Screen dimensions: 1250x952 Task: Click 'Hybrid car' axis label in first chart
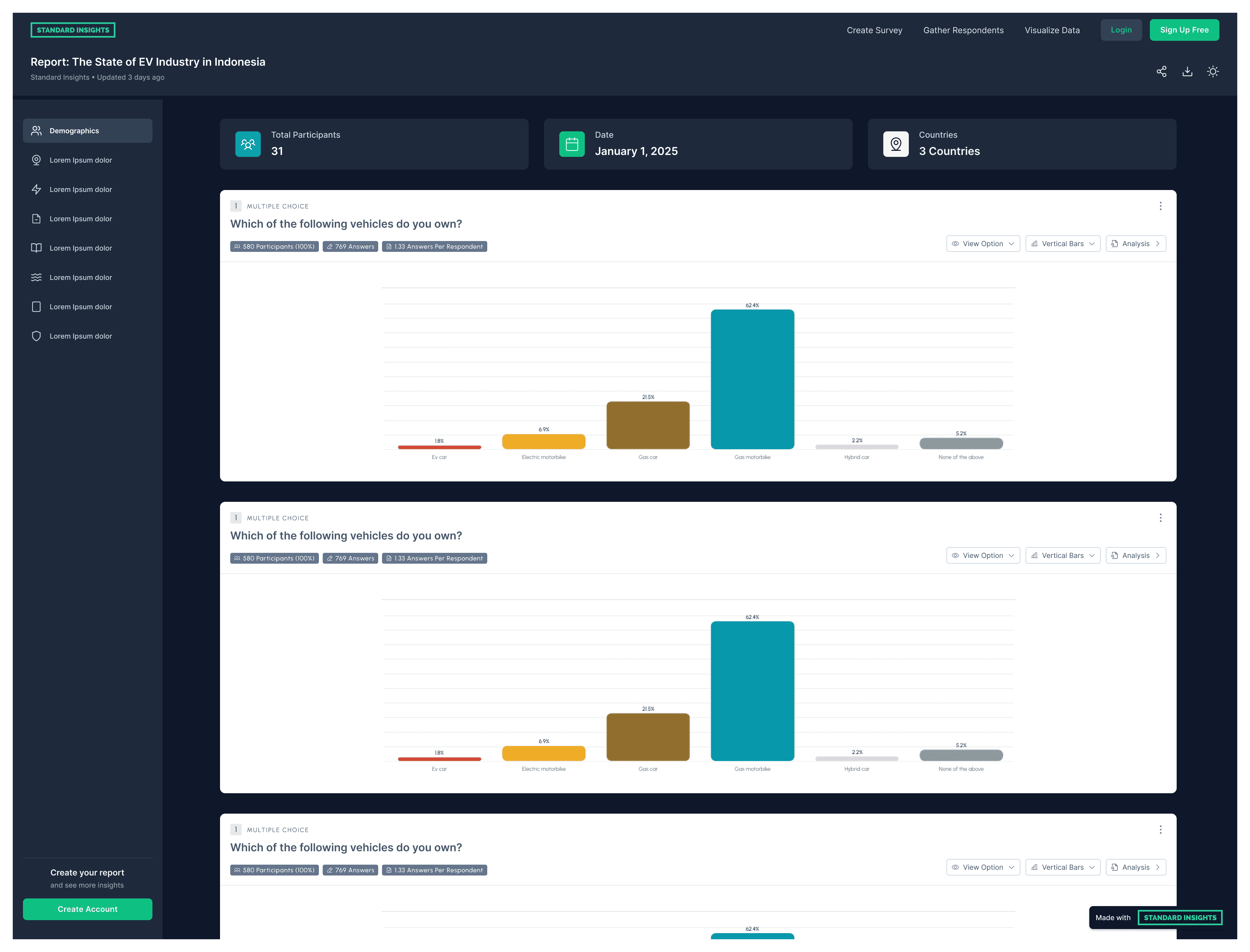click(856, 457)
